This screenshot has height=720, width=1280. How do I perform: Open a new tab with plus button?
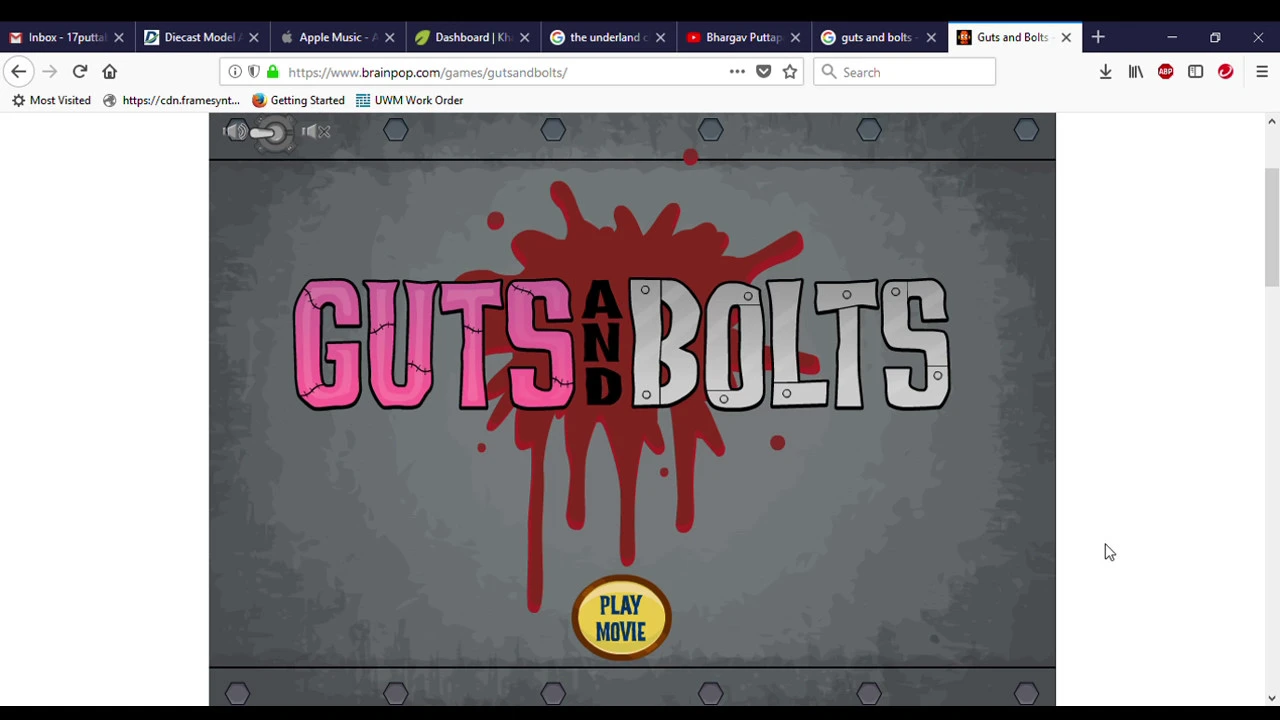coord(1098,38)
